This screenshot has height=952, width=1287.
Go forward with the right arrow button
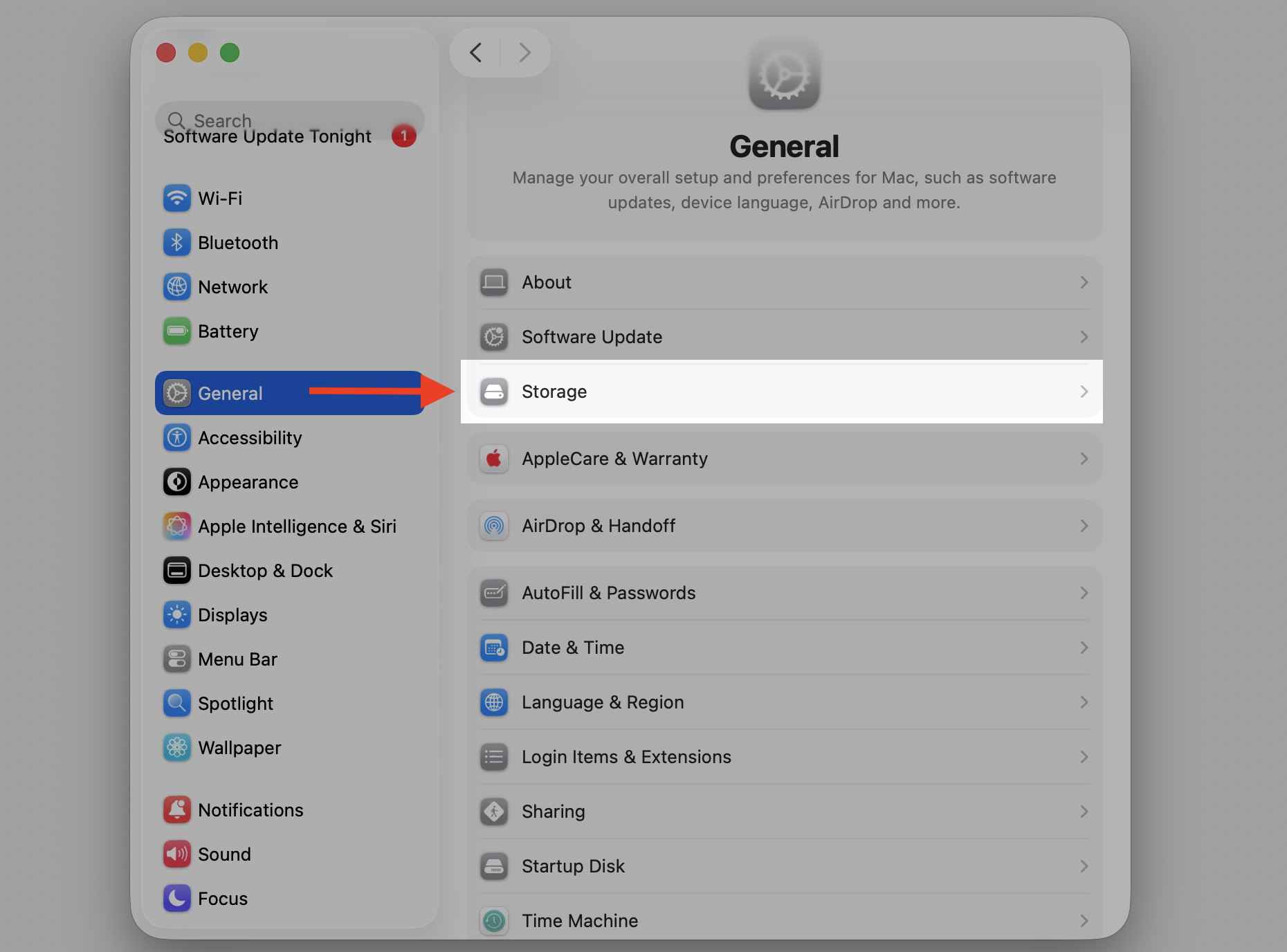[x=525, y=53]
